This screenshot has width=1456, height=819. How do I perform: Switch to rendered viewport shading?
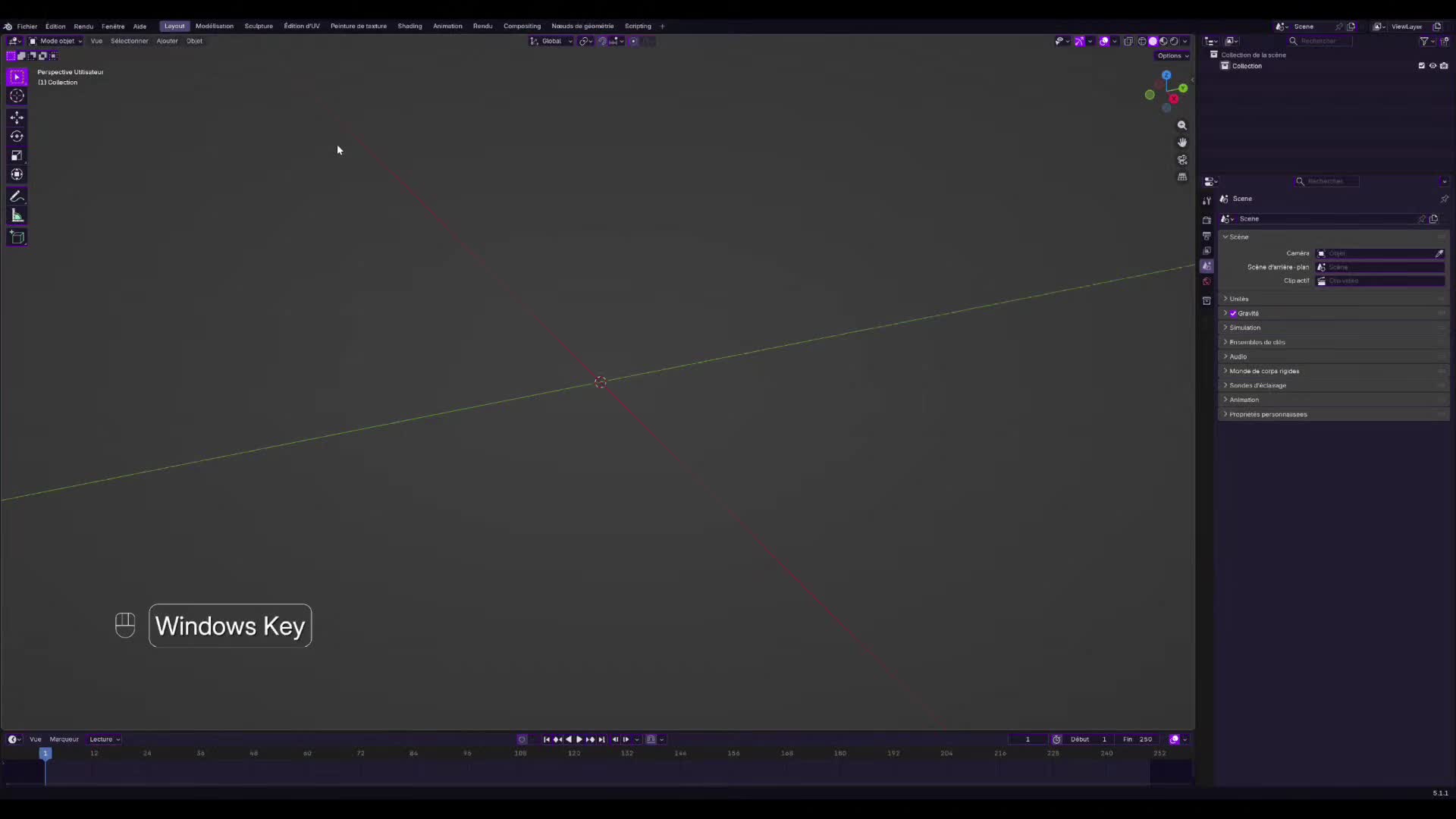[1174, 41]
